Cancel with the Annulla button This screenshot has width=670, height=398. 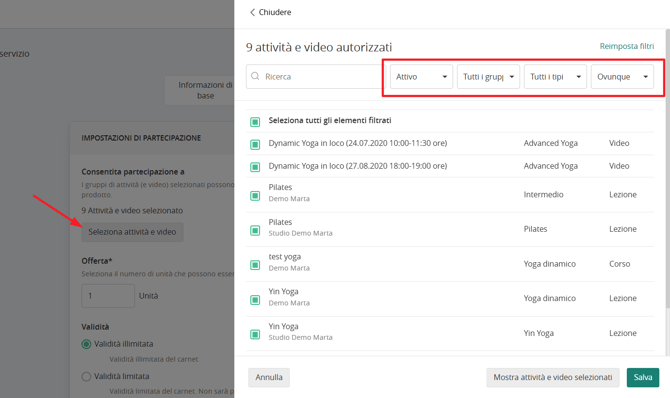(x=269, y=377)
